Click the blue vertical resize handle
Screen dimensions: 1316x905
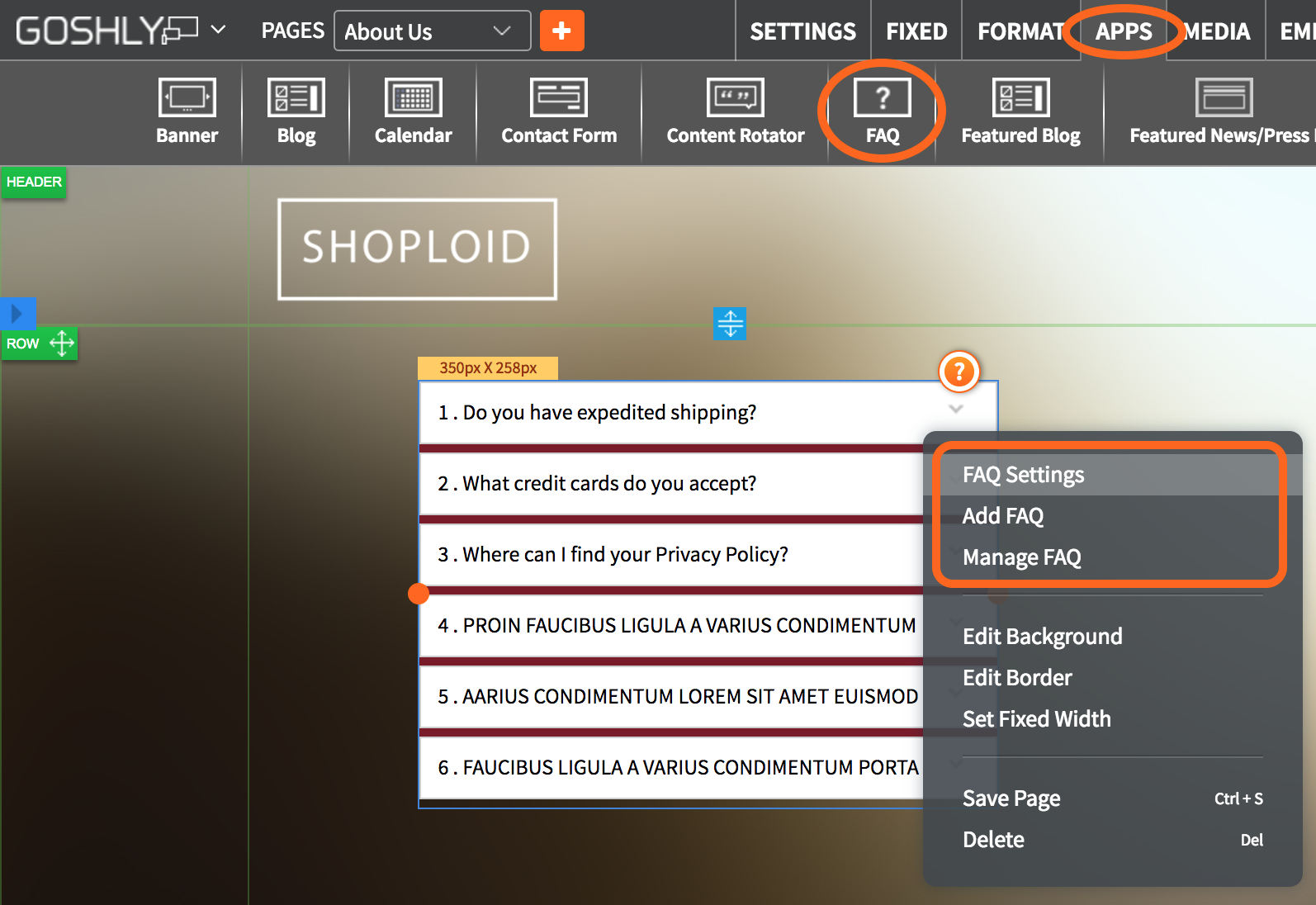(x=730, y=324)
